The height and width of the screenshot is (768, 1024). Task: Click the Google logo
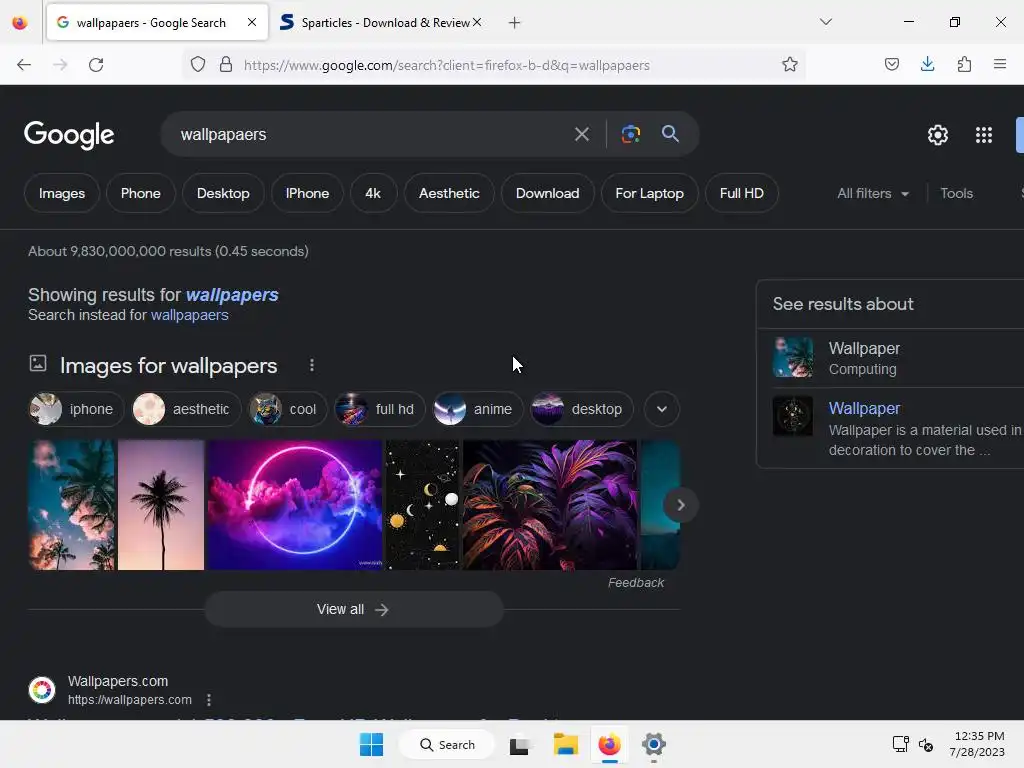(69, 135)
